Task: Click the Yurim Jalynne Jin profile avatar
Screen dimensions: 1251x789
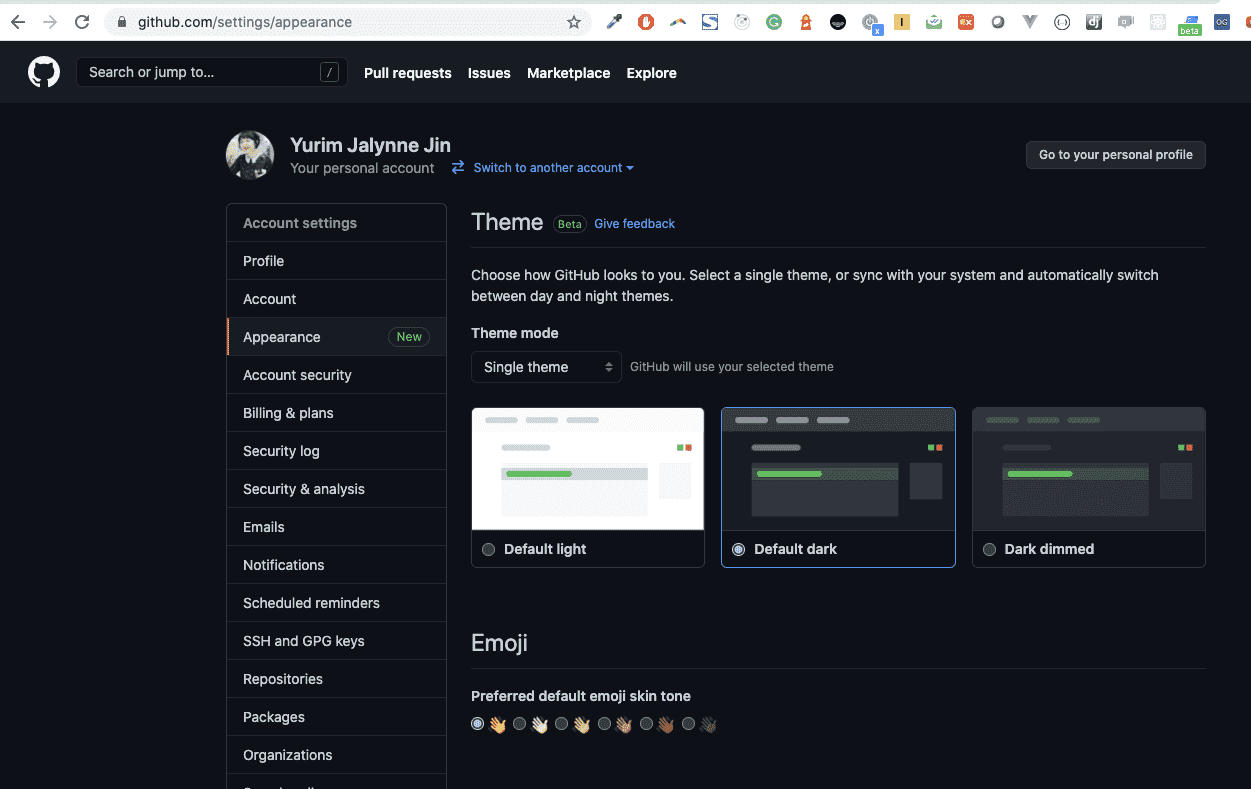Action: point(250,155)
